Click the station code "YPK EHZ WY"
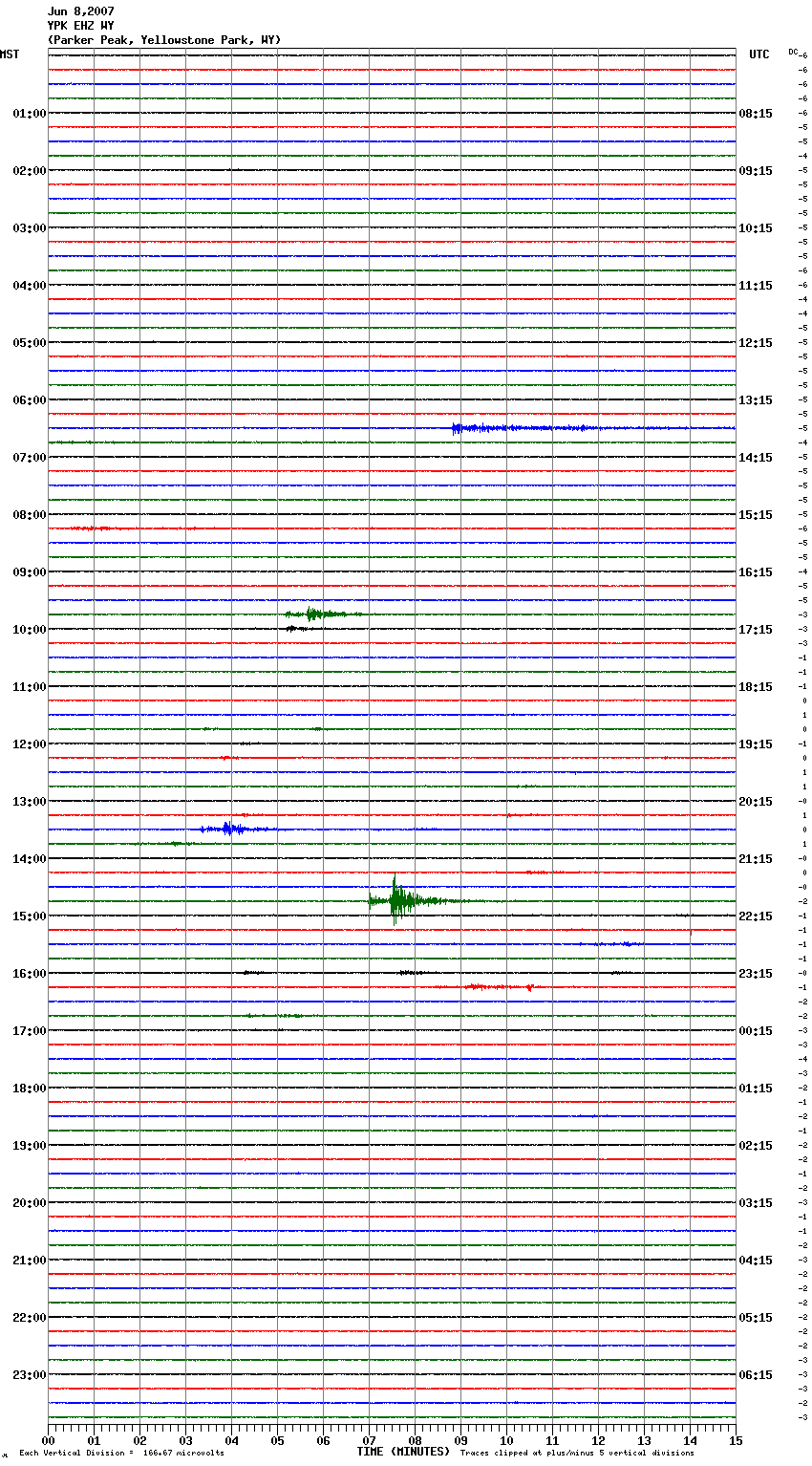 tap(80, 26)
